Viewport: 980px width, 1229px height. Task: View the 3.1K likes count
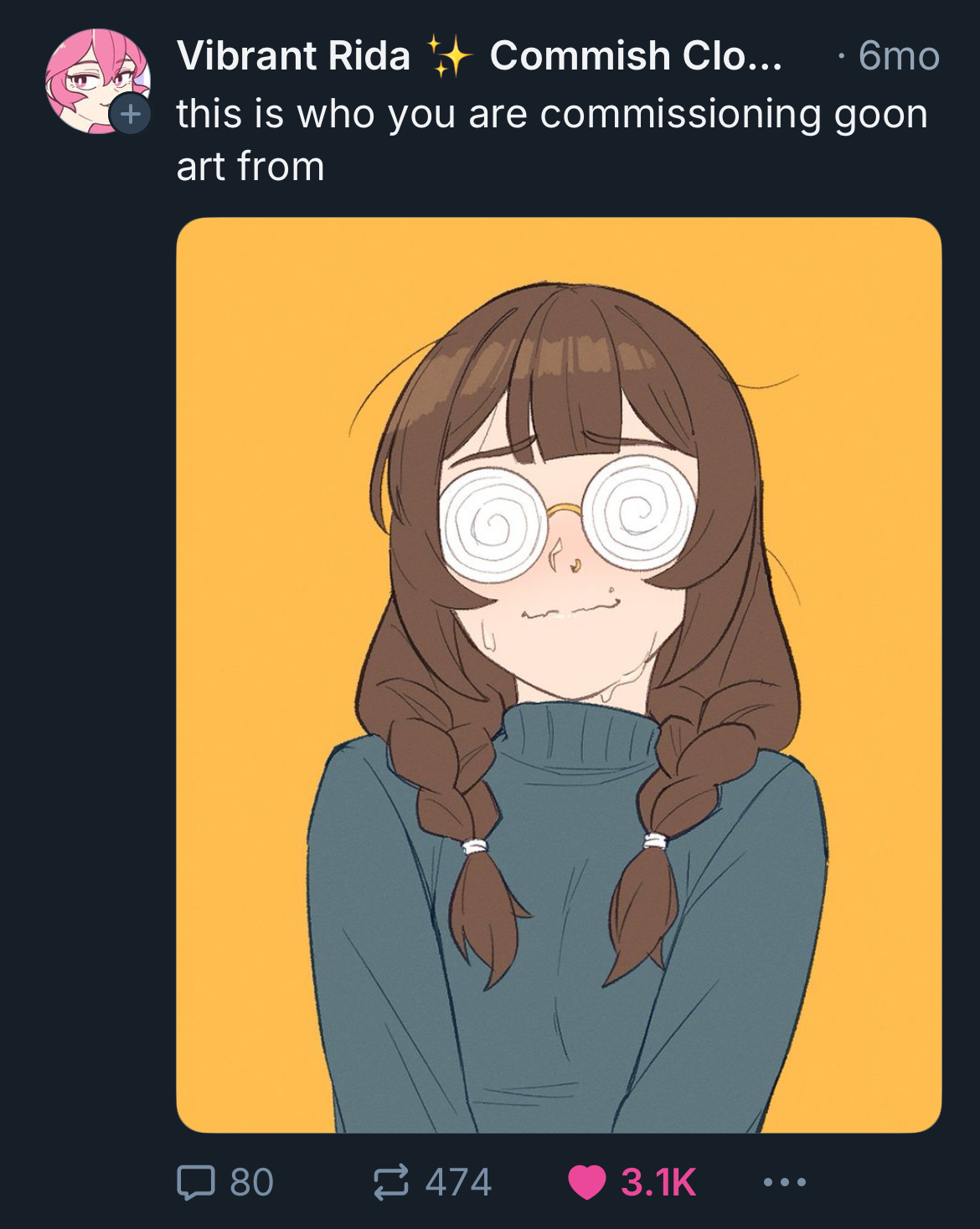658,1182
